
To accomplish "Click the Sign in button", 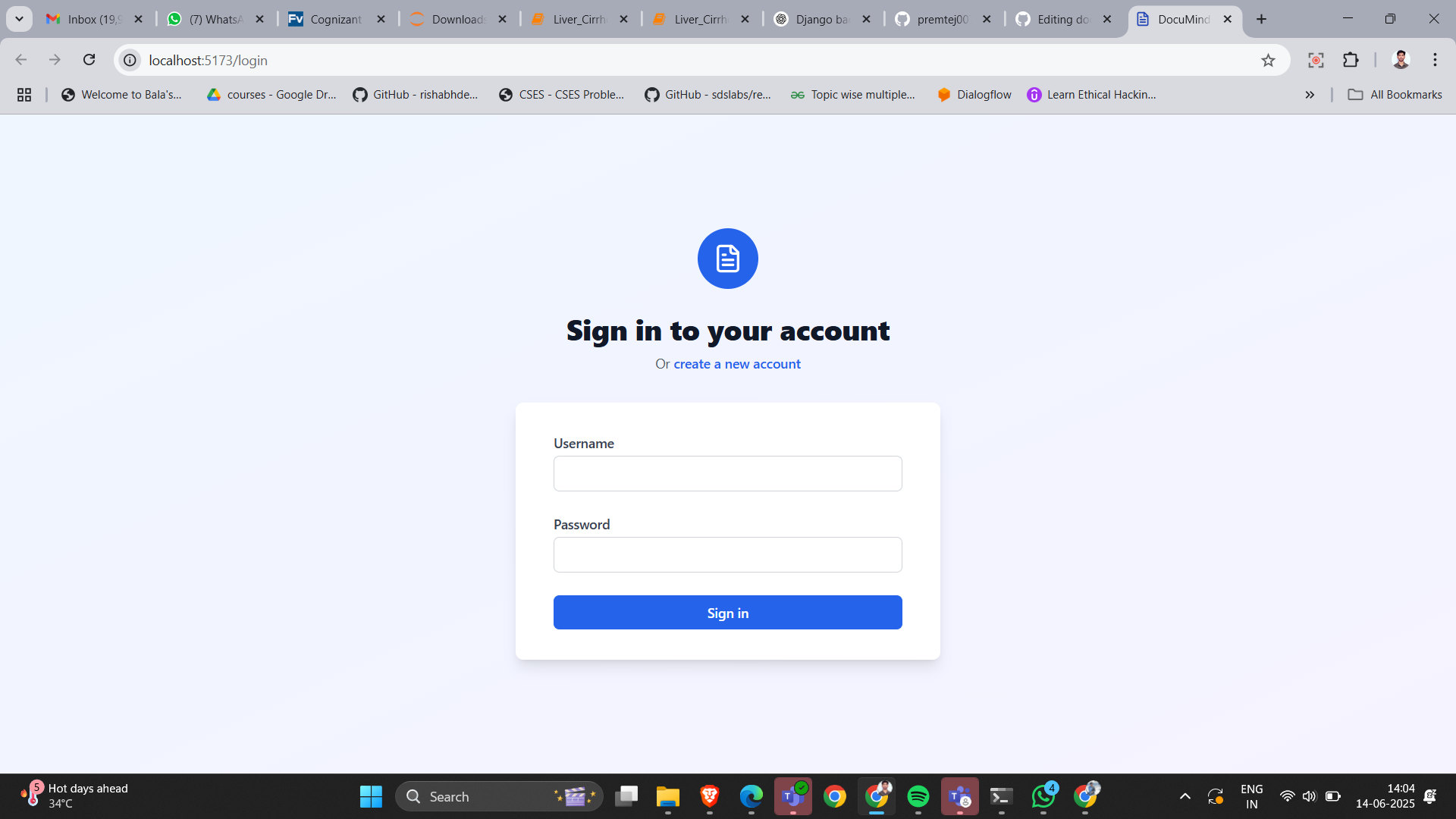I will 728,613.
